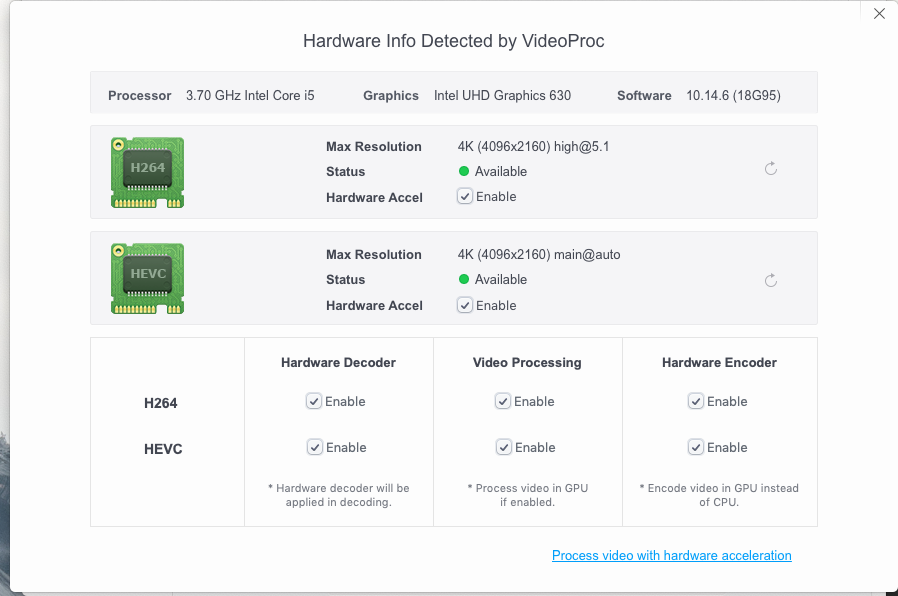Close the Hardware Info dialog
Screen dimensions: 898x596
(x=879, y=14)
